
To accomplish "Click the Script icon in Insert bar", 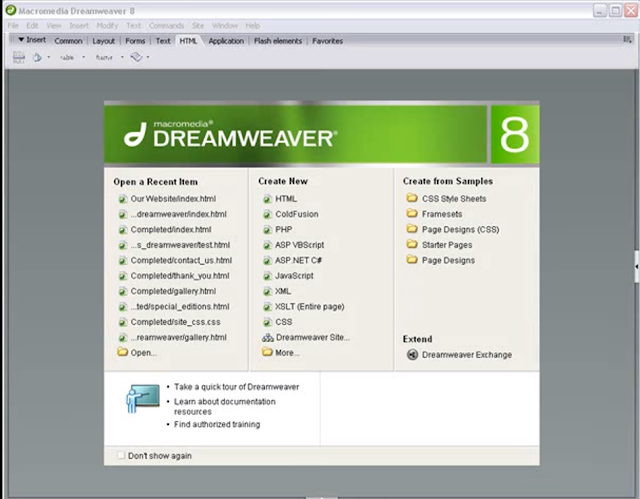I will pyautogui.click(x=136, y=57).
